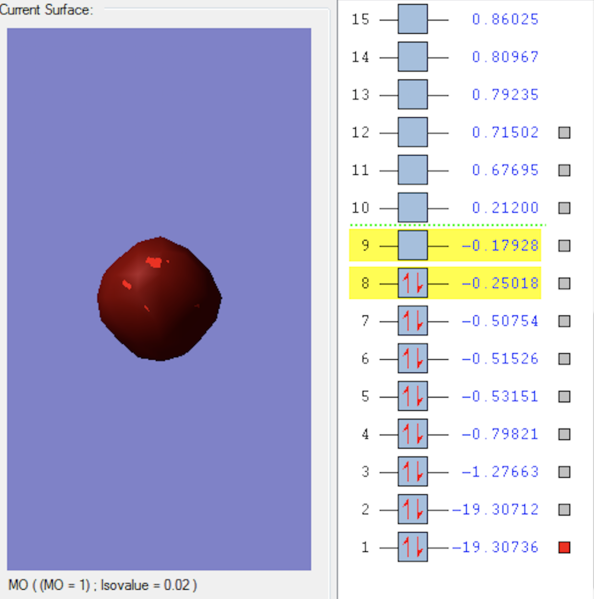Select the occupancy box of orbital 13
The height and width of the screenshot is (599, 594).
(x=413, y=94)
